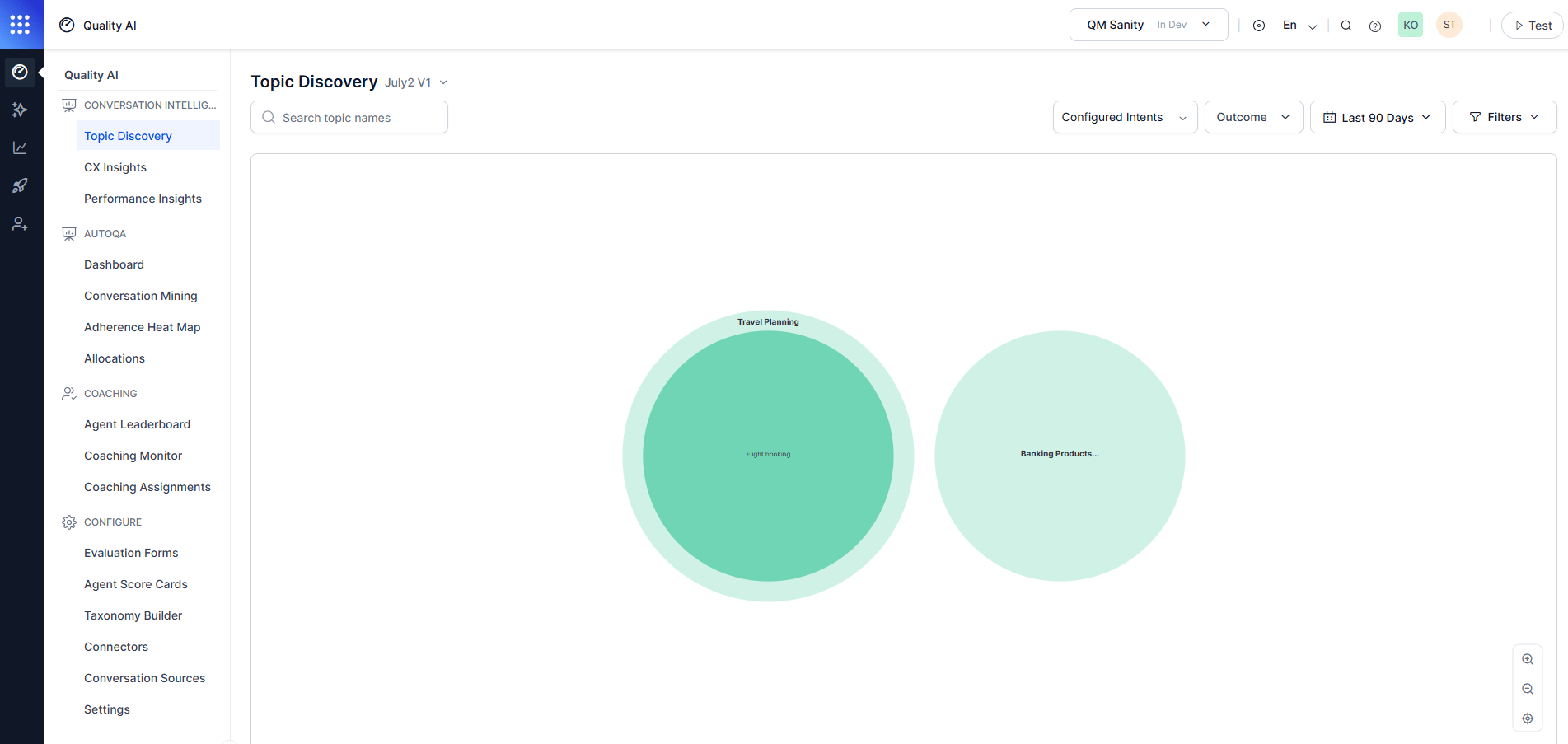Click the Quality AI sidebar heading
Viewport: 1568px width, 744px height.
point(91,75)
